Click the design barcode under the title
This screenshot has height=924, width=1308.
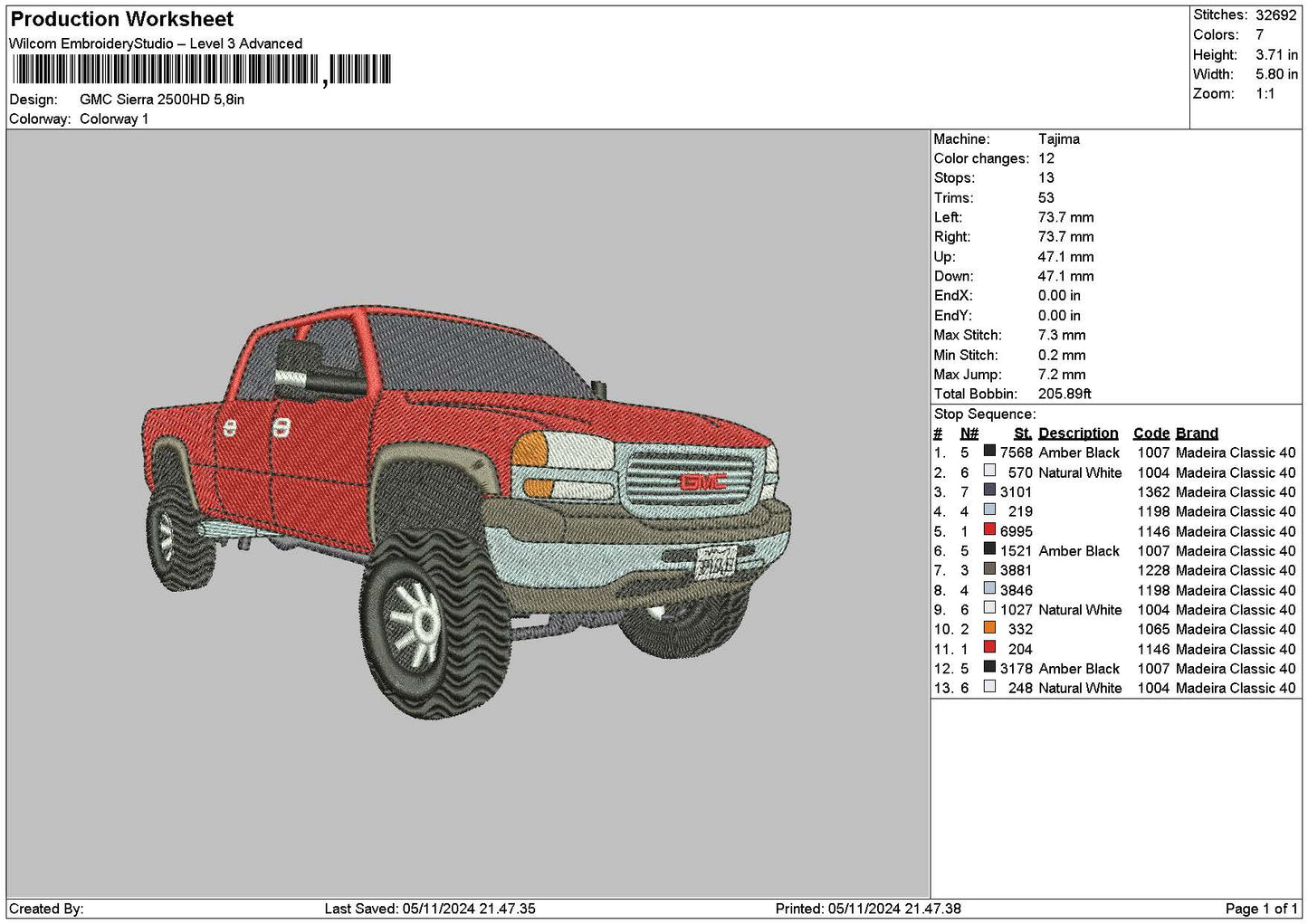201,70
